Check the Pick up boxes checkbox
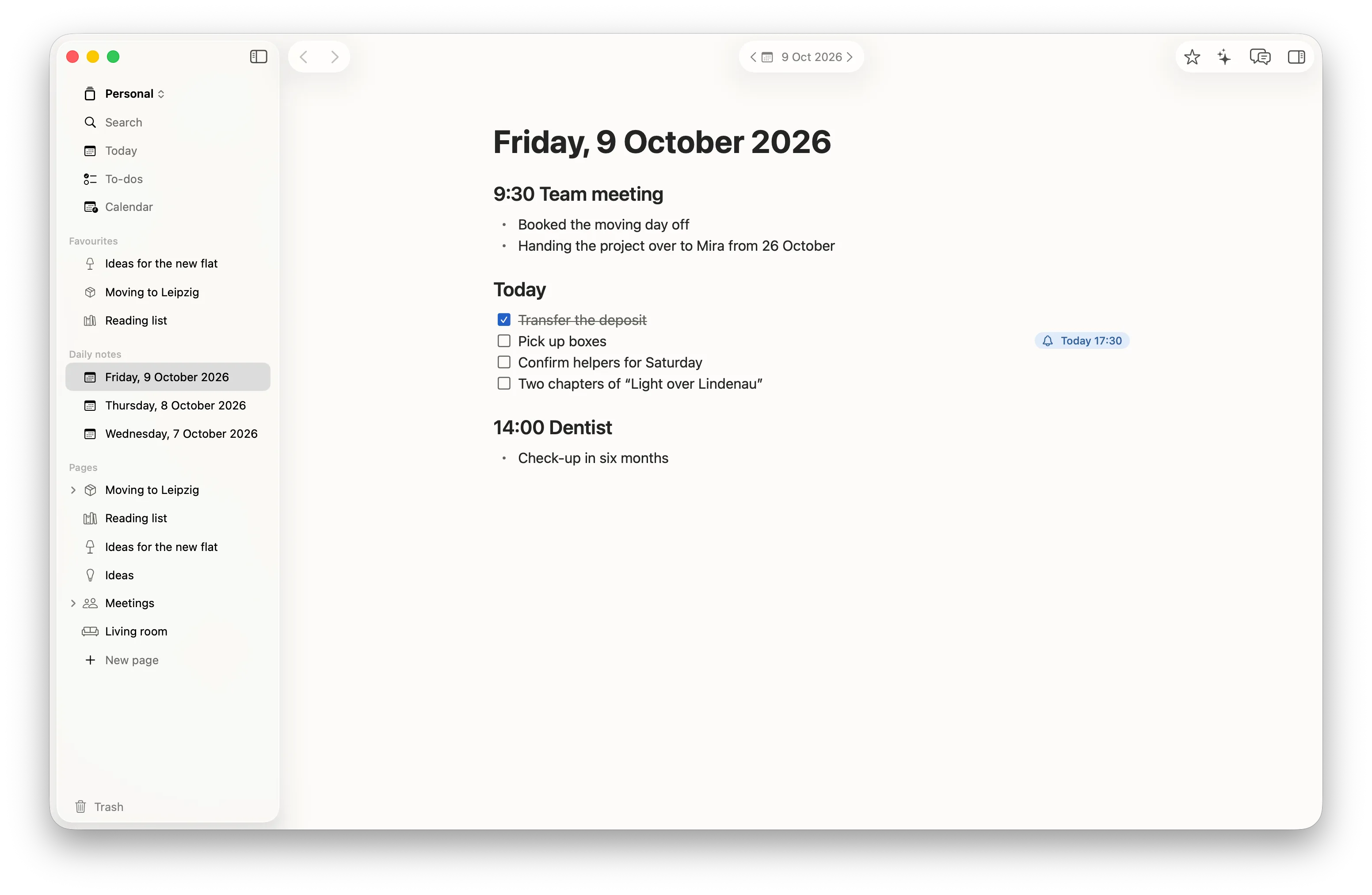The width and height of the screenshot is (1372, 895). tap(504, 341)
